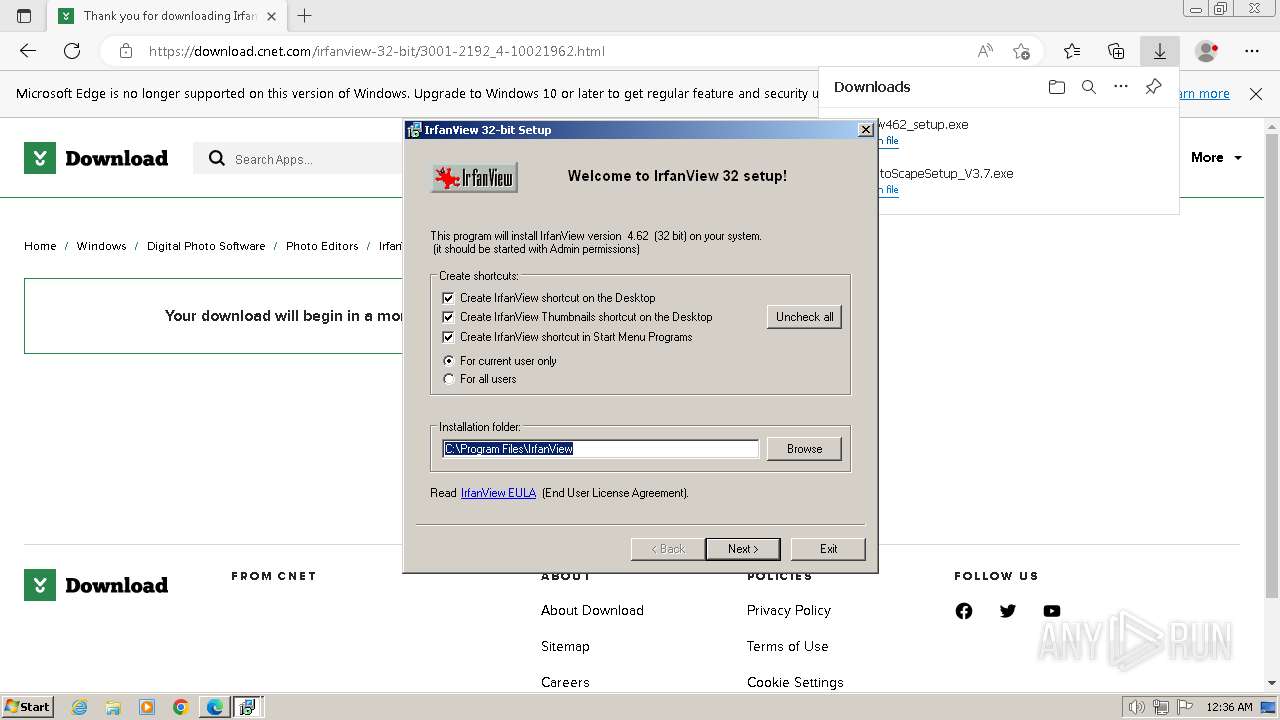Click the Uncheck all button

(804, 317)
